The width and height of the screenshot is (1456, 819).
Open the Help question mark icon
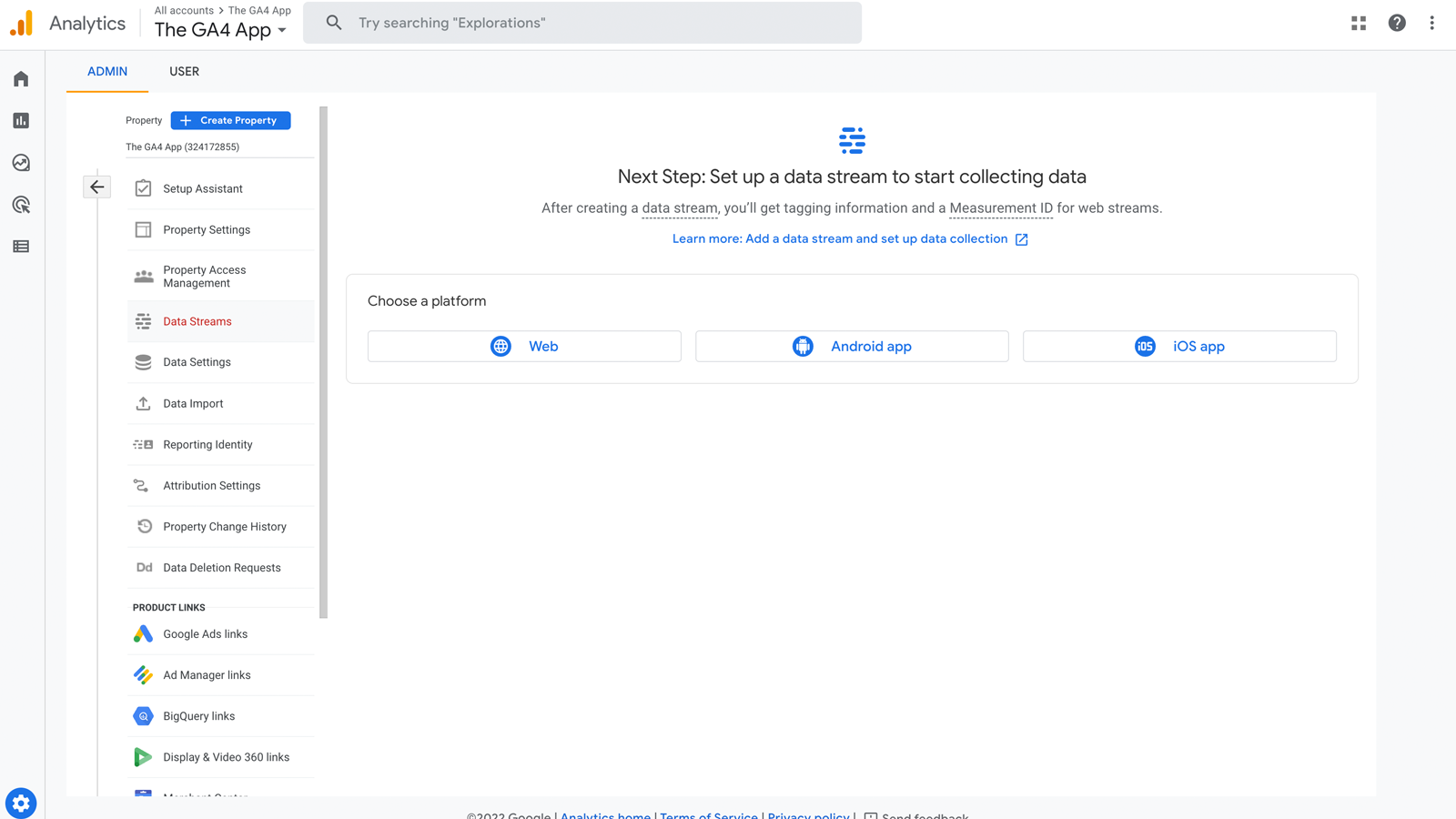click(x=1397, y=23)
